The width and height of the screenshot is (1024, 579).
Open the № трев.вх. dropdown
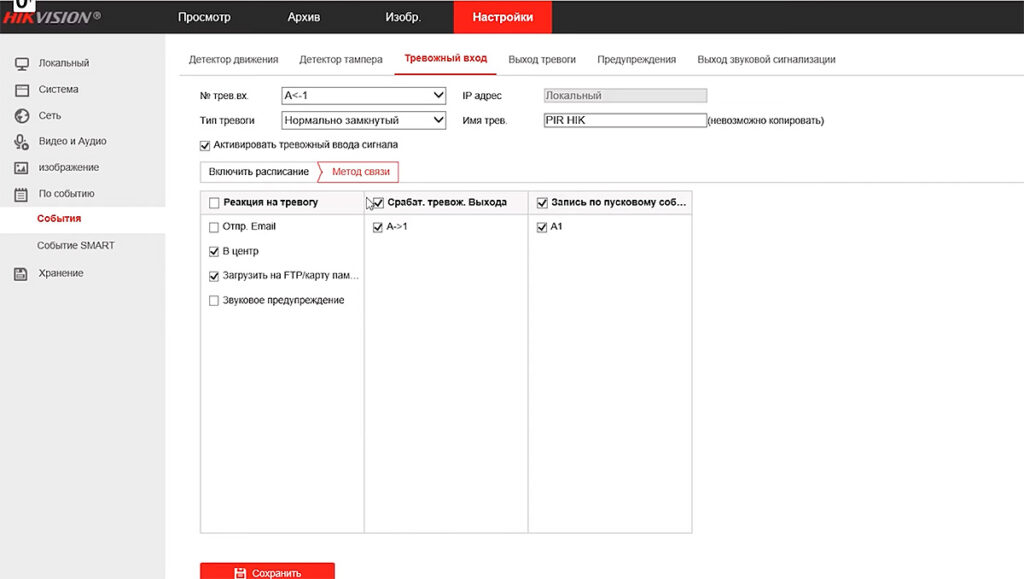364,95
